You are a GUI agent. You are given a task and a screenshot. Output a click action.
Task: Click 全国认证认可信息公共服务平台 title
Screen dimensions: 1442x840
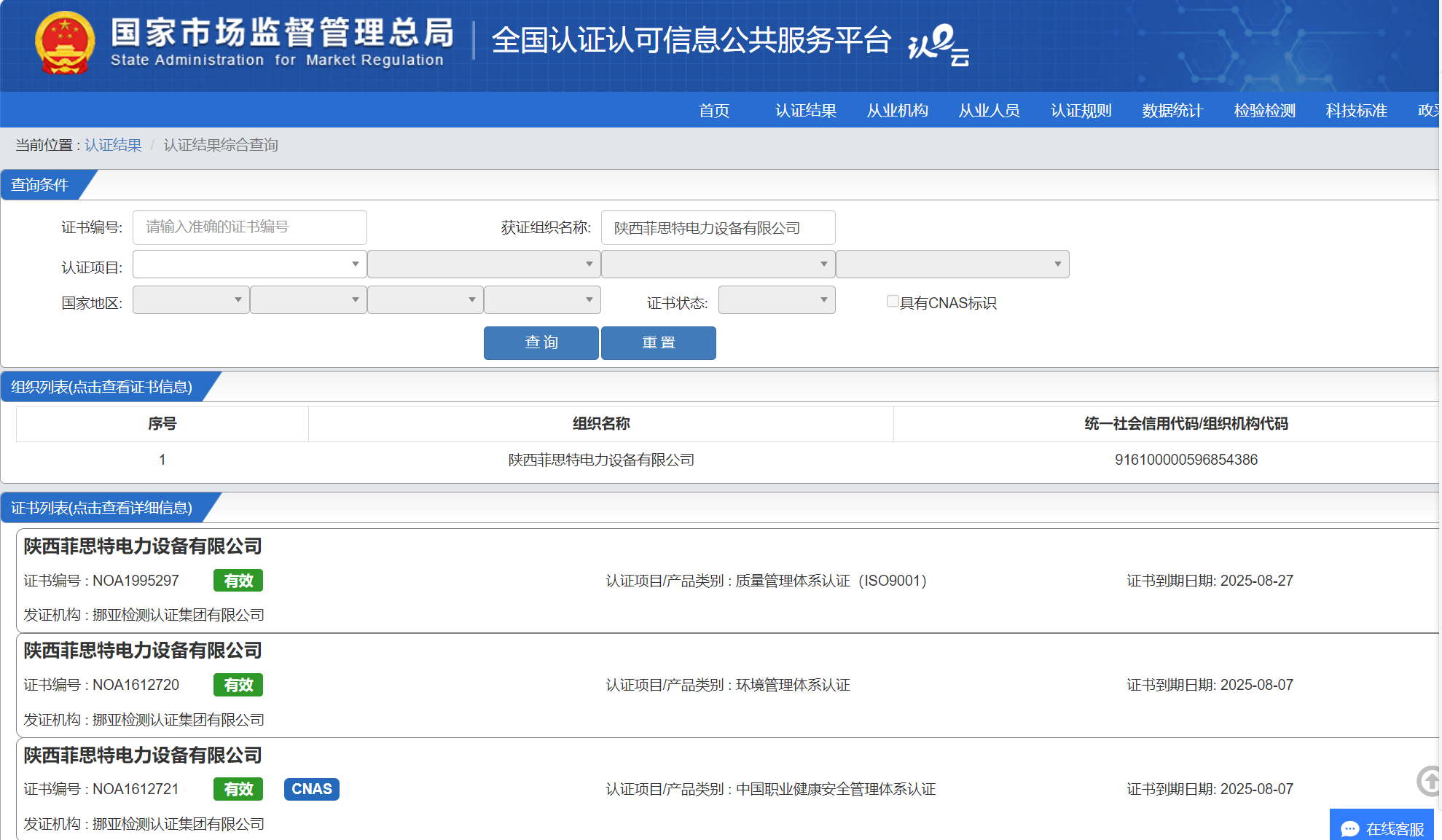point(691,39)
